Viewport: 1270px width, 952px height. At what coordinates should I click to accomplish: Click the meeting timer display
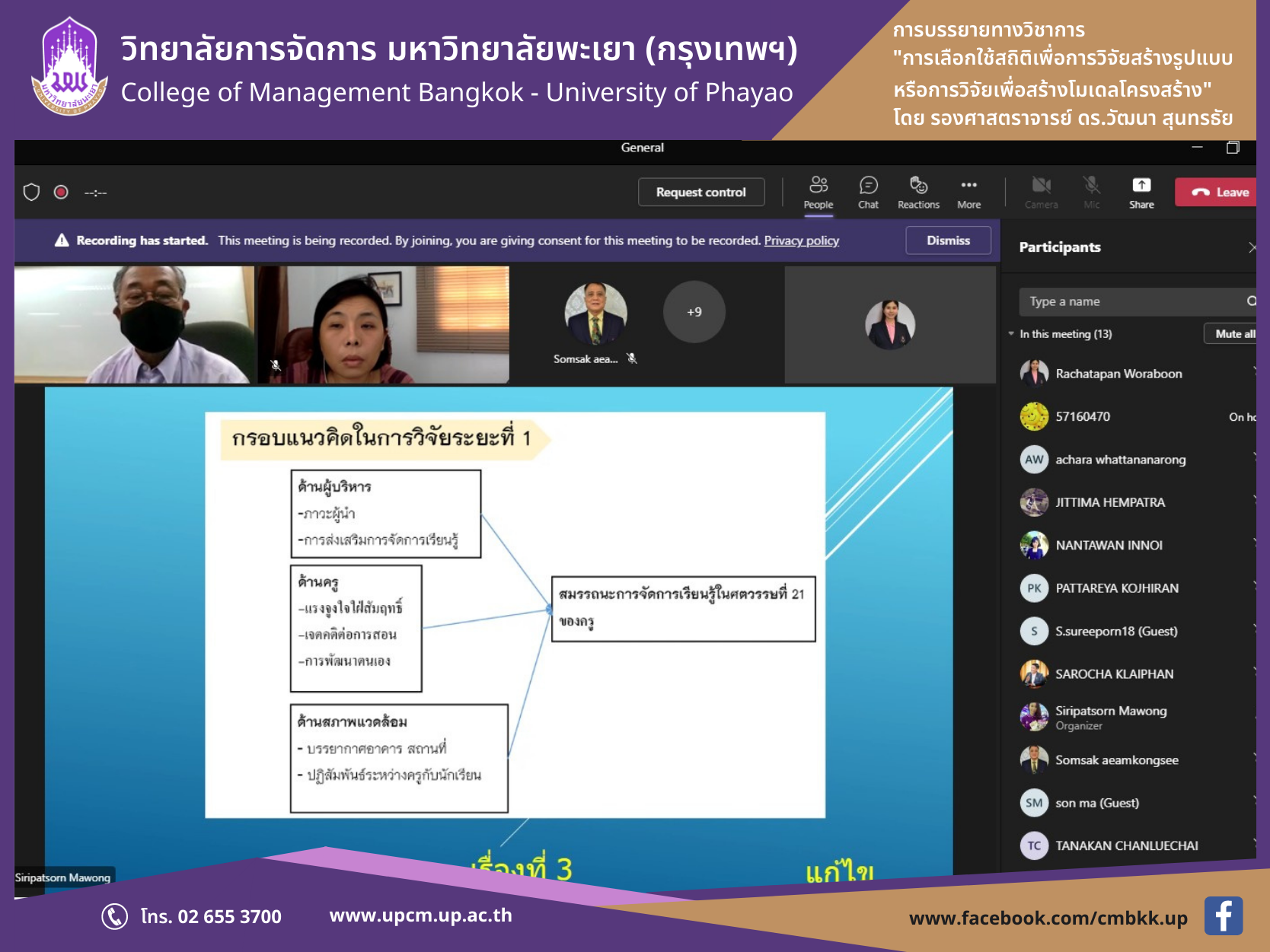[x=95, y=193]
